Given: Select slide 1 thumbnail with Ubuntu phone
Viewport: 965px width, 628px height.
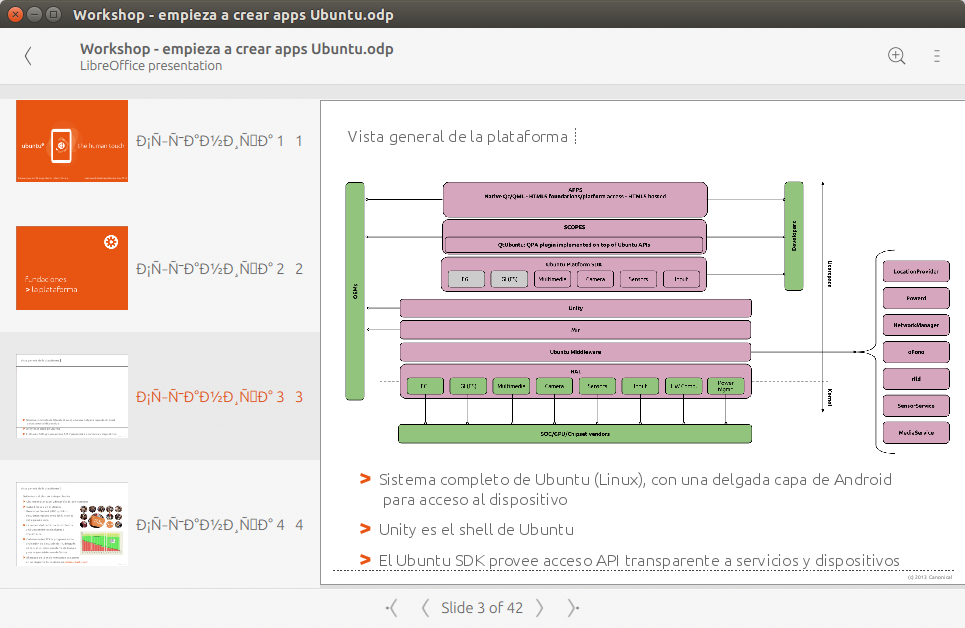Looking at the screenshot, I should pos(72,141).
